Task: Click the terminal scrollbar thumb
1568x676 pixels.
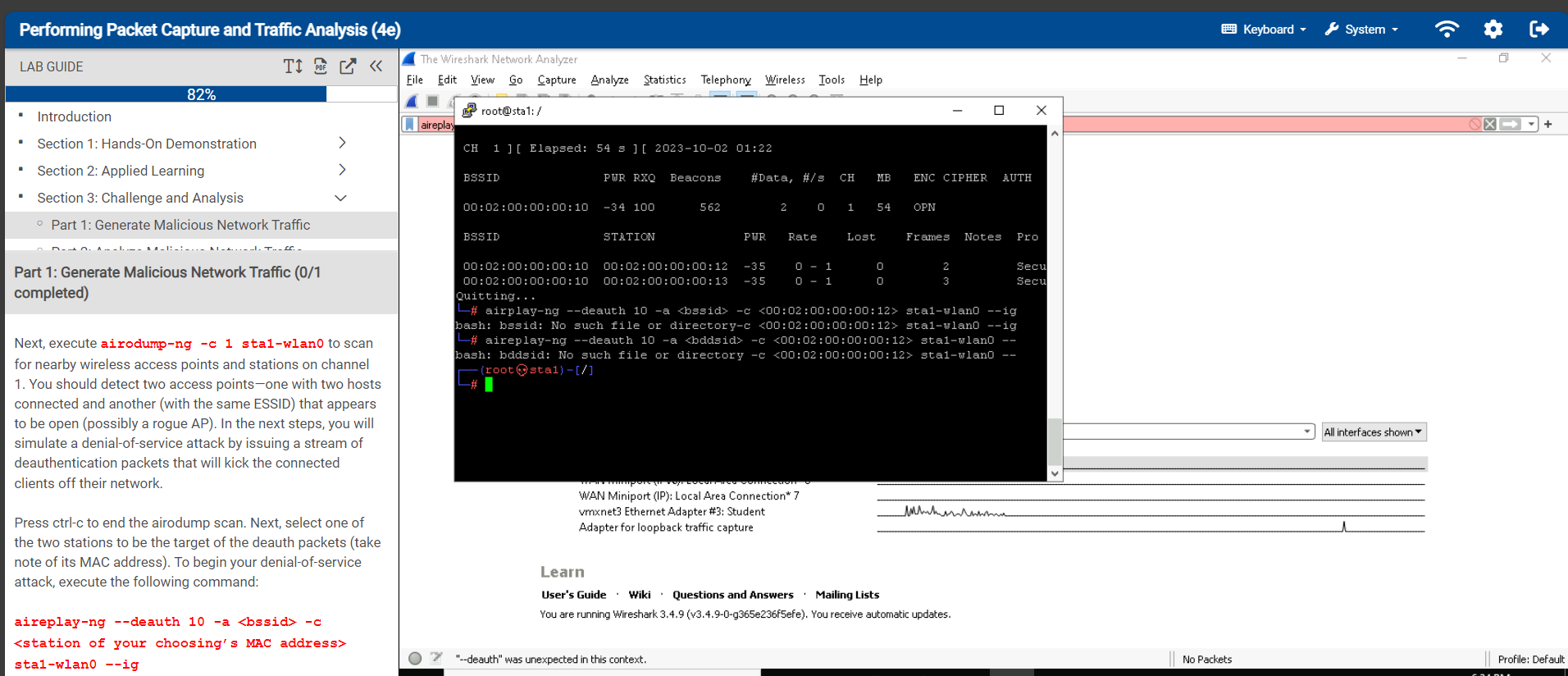Action: click(x=1055, y=441)
